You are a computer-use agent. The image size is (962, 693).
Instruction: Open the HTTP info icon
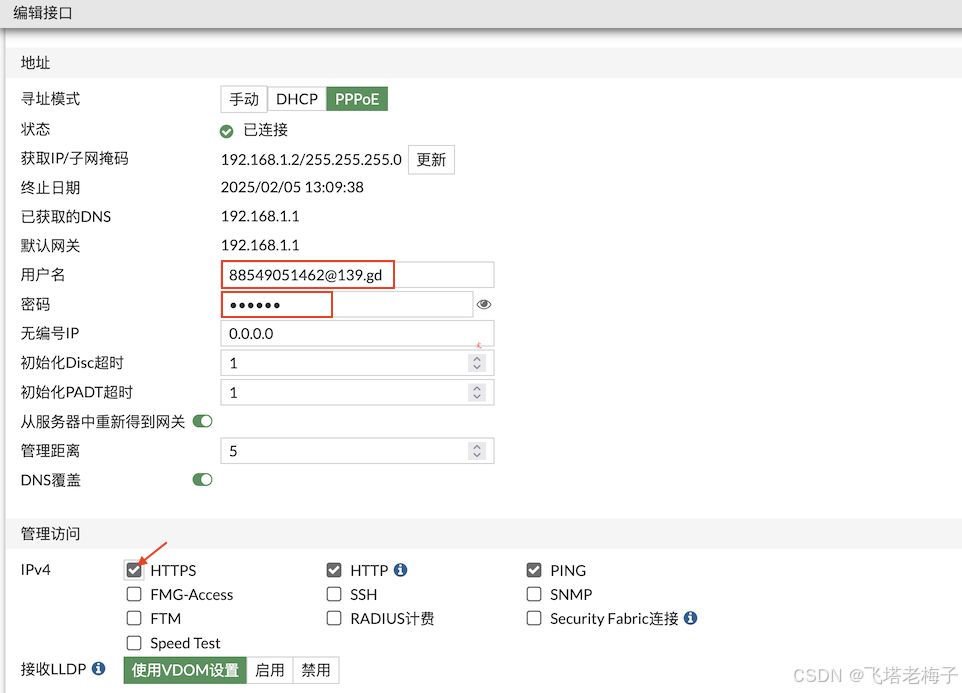tap(401, 570)
